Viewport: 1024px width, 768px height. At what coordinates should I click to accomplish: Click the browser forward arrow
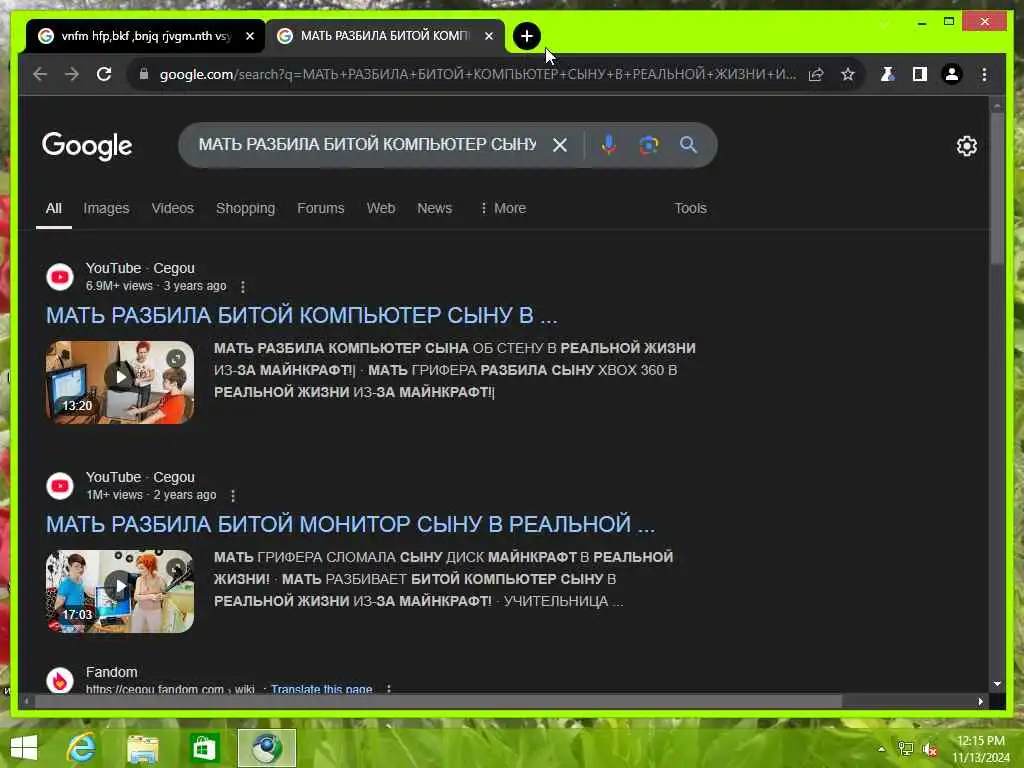point(72,74)
